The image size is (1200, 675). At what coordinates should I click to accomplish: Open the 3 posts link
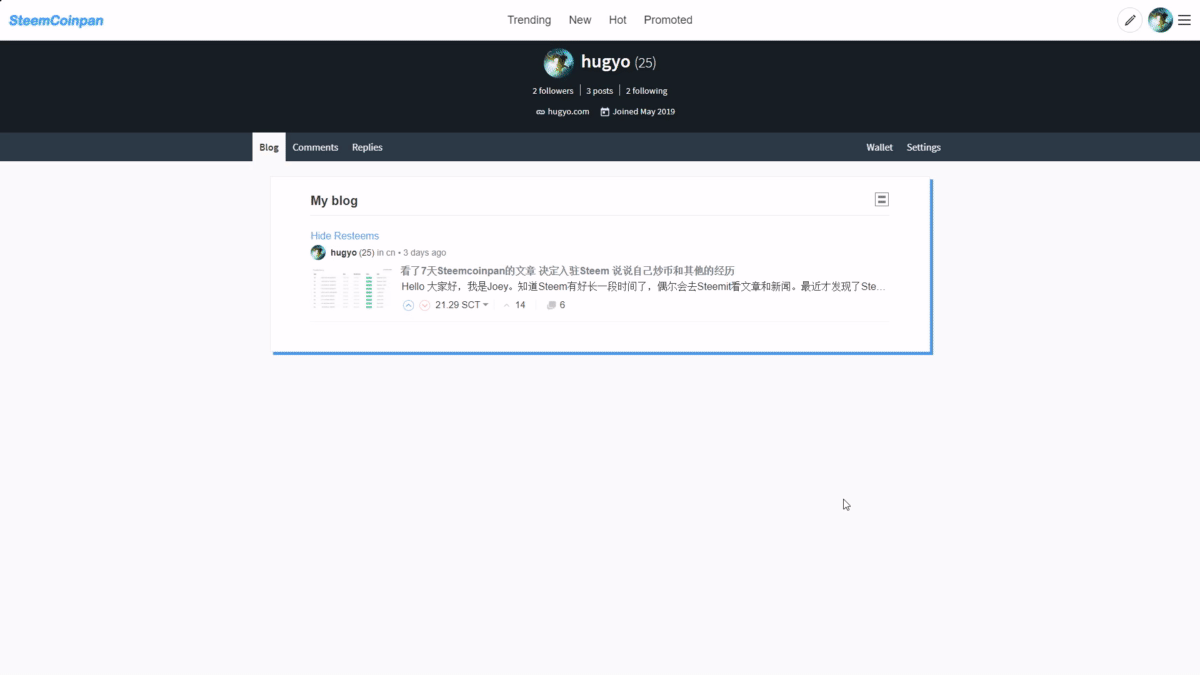[x=600, y=91]
